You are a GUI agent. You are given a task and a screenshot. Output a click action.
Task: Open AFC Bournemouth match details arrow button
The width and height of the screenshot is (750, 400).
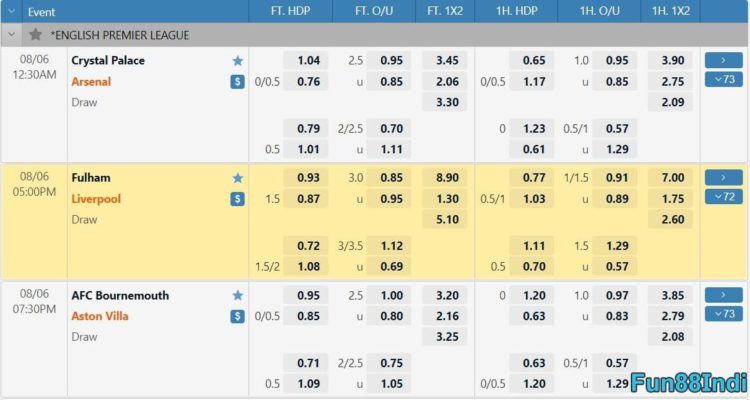(x=724, y=295)
